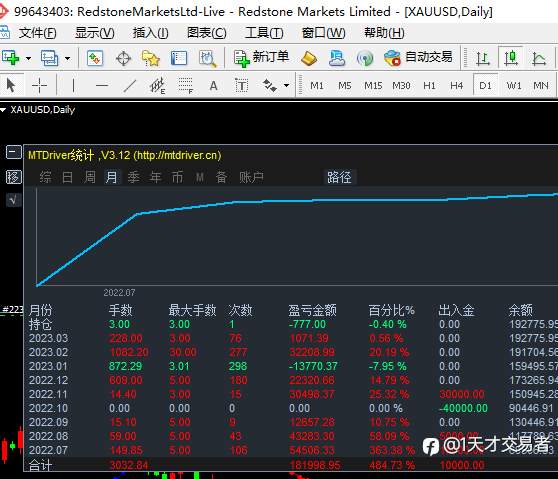The image size is (558, 479).
Task: Select the vertical line drawing tool
Action: click(x=73, y=85)
